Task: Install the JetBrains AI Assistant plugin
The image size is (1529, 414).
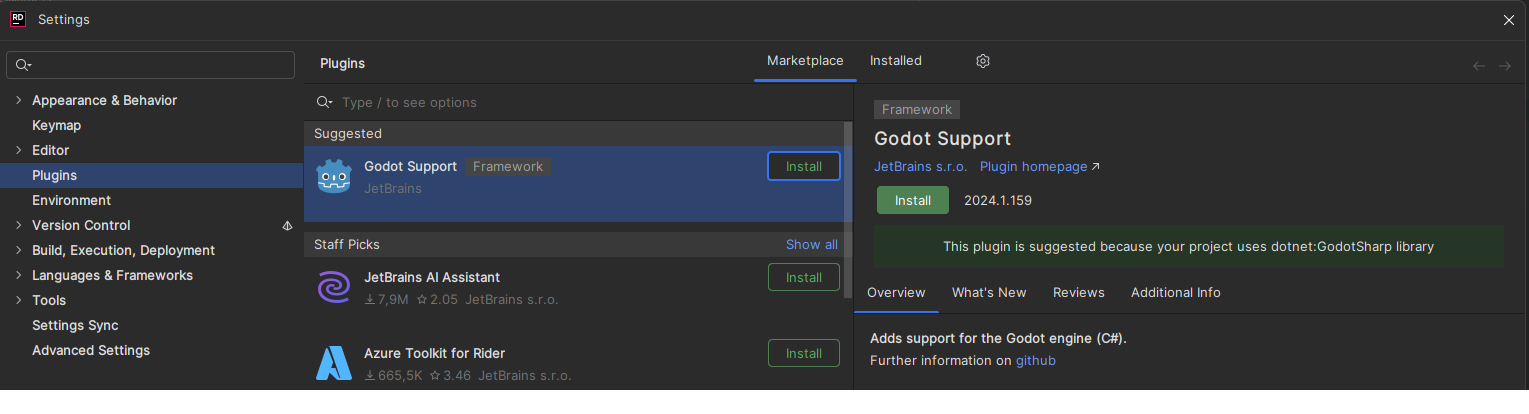Action: [803, 277]
